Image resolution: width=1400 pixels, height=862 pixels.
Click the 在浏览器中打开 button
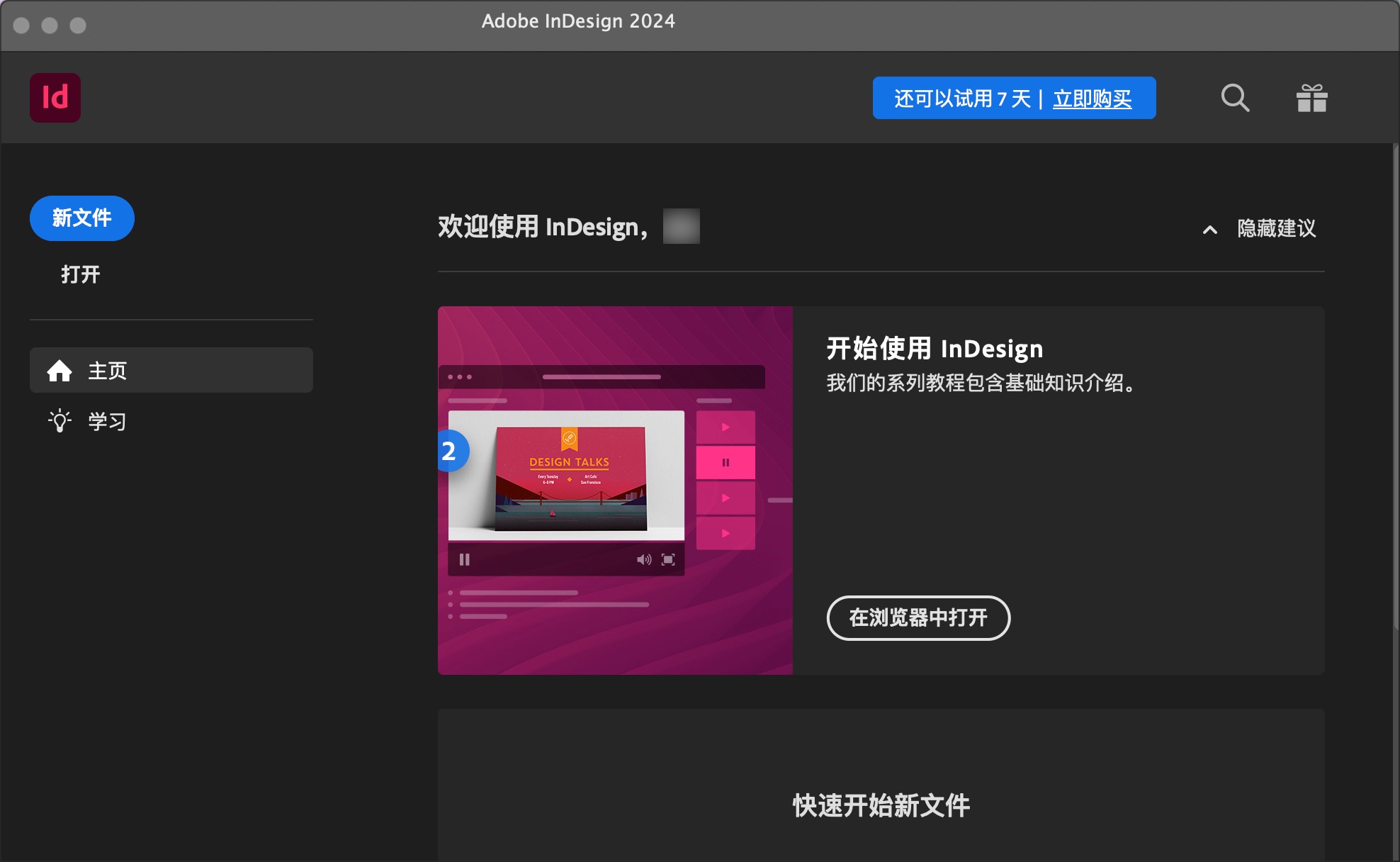(x=918, y=617)
